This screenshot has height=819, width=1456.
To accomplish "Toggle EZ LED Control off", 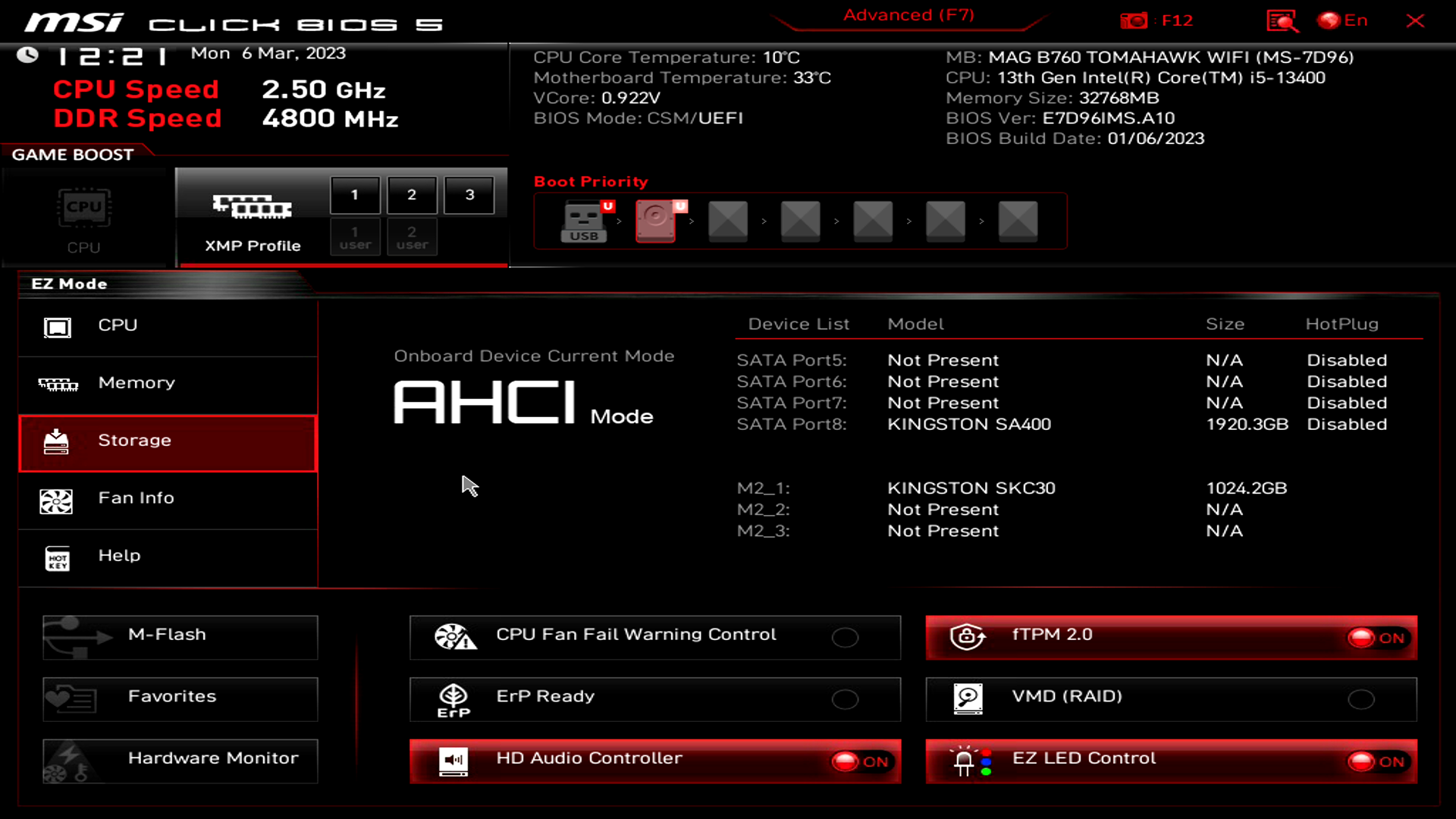I will click(x=1377, y=761).
